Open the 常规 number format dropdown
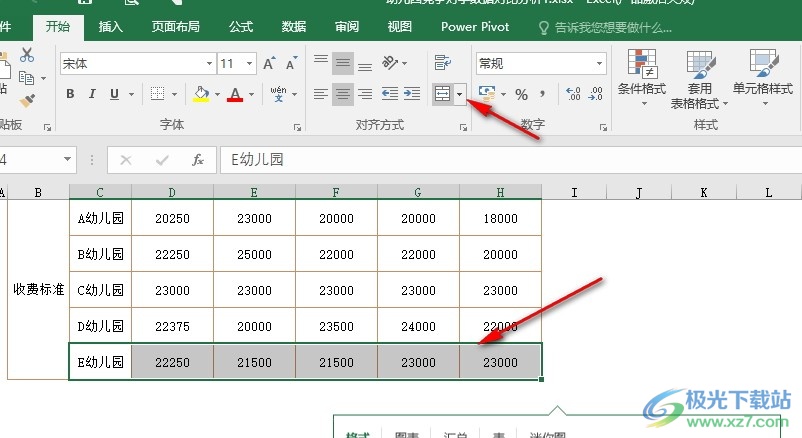Screen dimensions: 802x438 [x=599, y=63]
